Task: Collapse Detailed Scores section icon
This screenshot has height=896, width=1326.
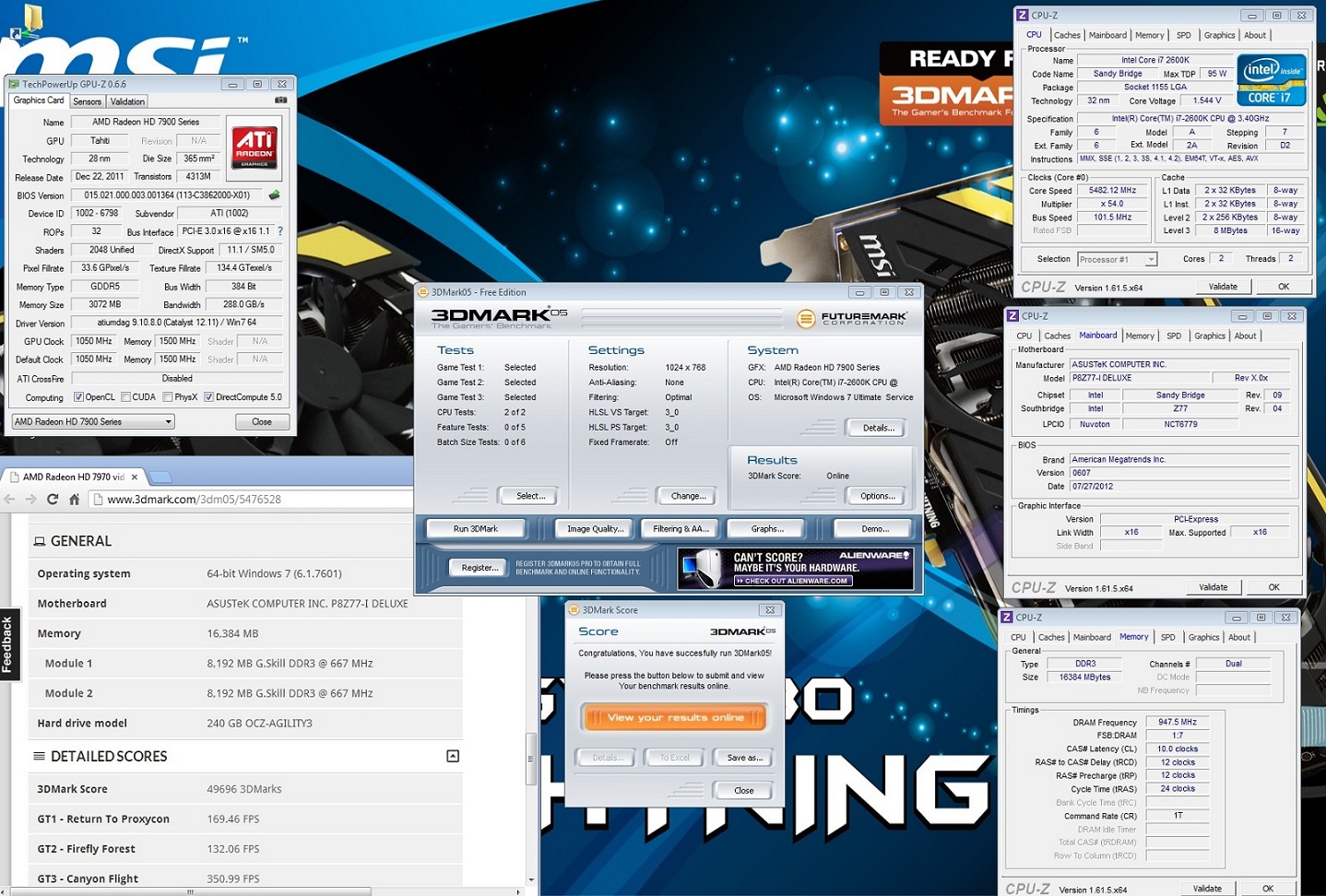Action: tap(453, 756)
